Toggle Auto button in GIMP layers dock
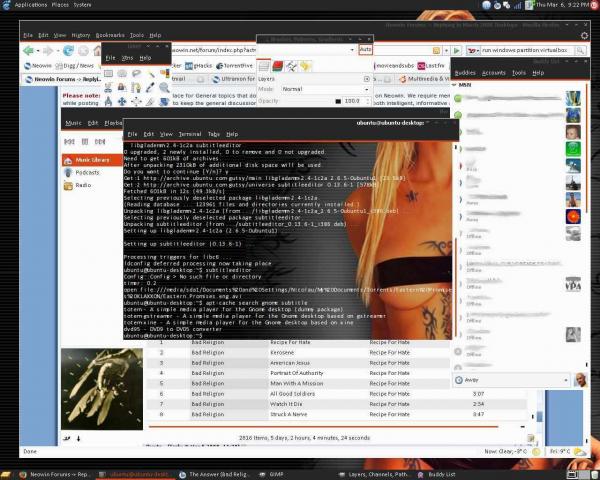The height and width of the screenshot is (480, 600). pos(365,50)
